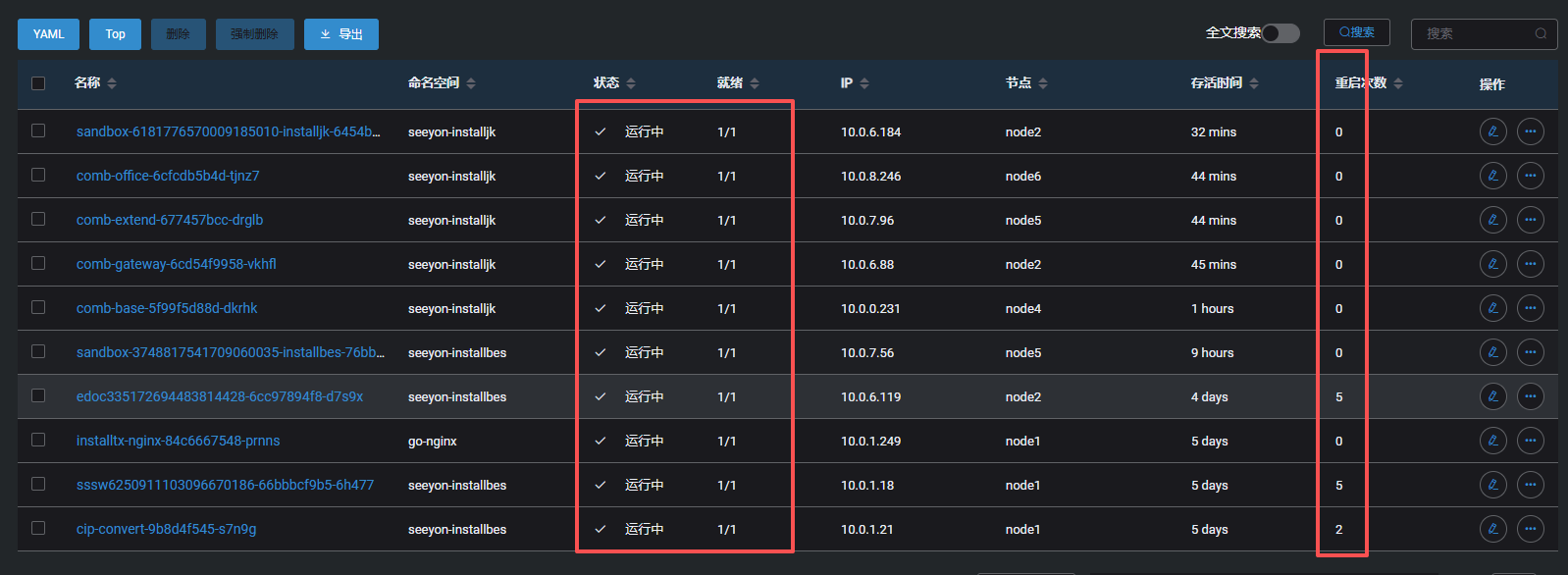Sort by 节点 column arrows

tap(1043, 83)
